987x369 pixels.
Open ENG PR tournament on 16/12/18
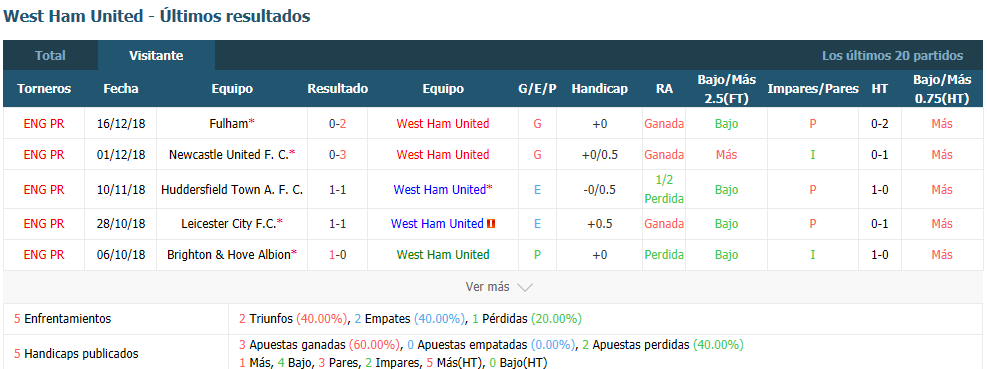pos(44,123)
